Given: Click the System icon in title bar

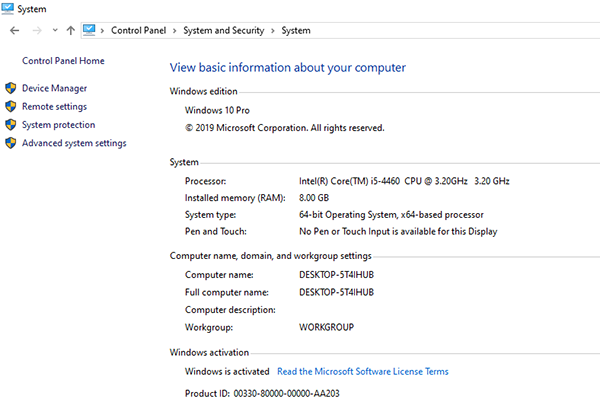Looking at the screenshot, I should (x=9, y=9).
